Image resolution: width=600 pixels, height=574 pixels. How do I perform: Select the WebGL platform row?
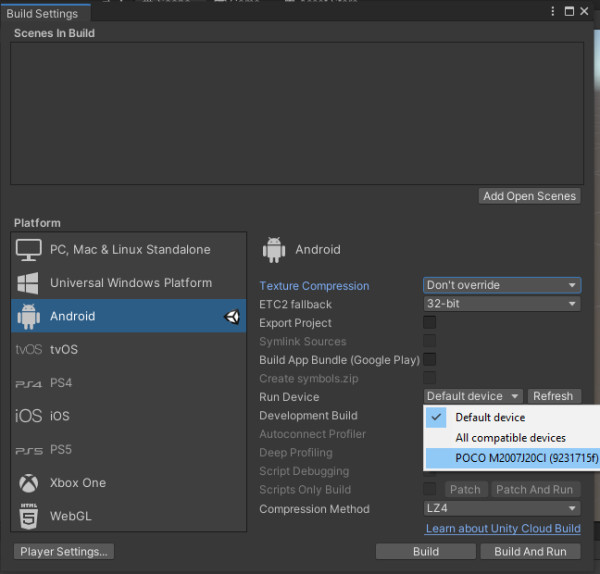click(x=129, y=515)
